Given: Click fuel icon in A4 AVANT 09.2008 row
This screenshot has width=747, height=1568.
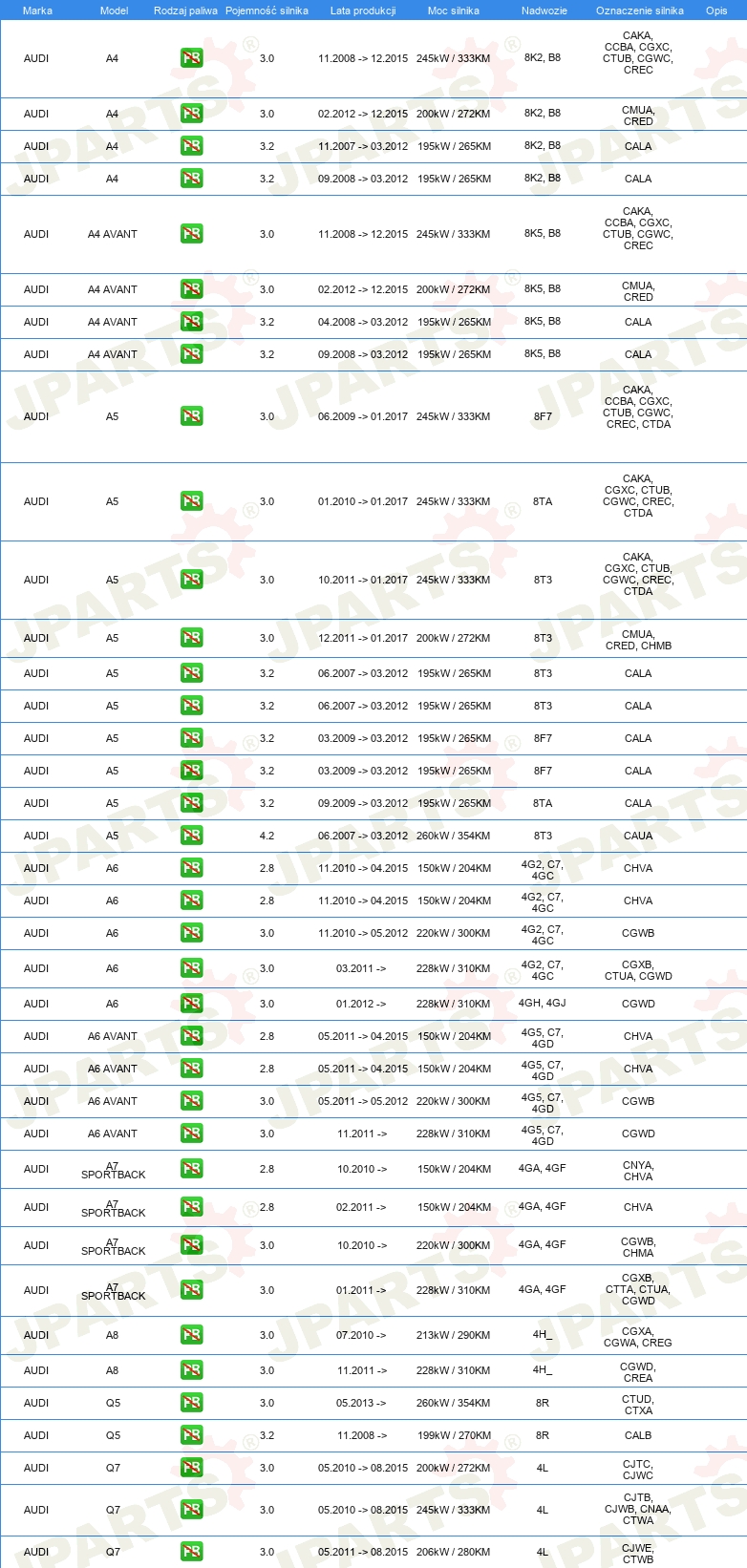Looking at the screenshot, I should [x=191, y=354].
